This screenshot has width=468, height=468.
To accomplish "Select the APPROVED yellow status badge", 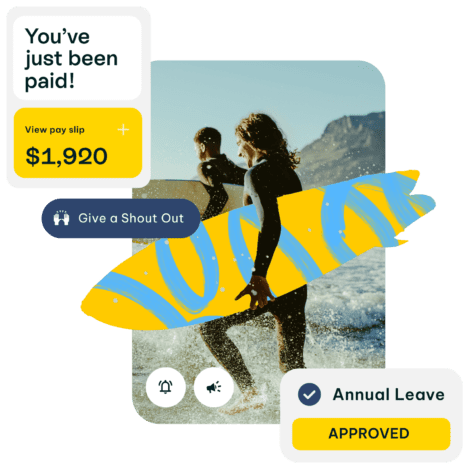I will 371,434.
